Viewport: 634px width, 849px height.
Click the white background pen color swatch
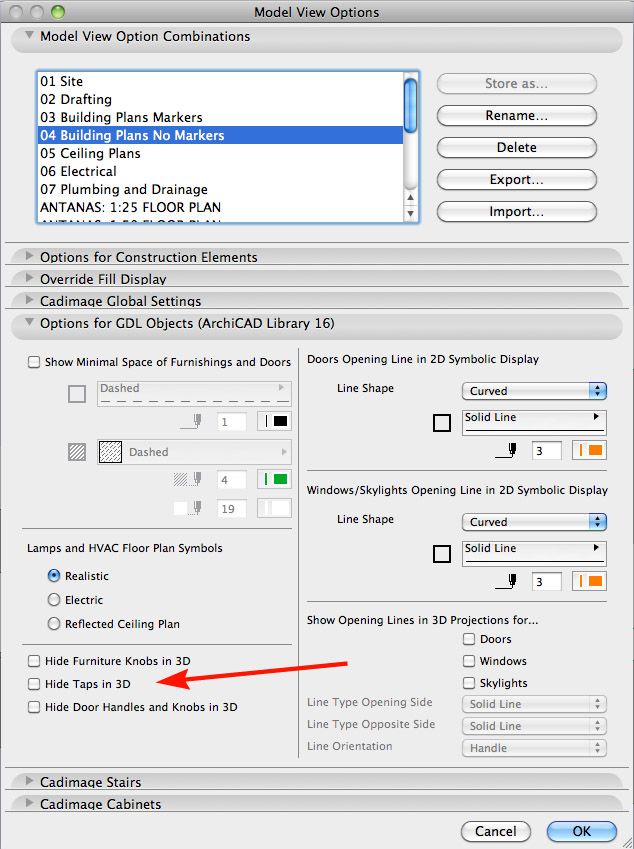point(274,508)
